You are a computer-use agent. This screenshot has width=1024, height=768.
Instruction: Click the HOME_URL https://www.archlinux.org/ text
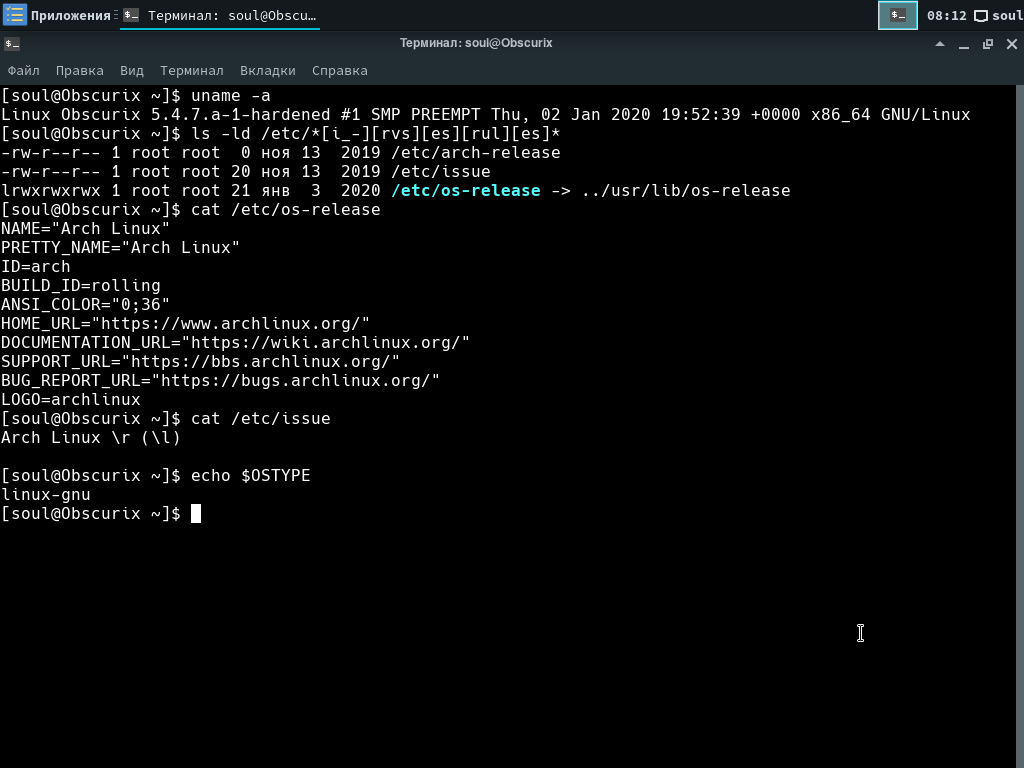(185, 324)
